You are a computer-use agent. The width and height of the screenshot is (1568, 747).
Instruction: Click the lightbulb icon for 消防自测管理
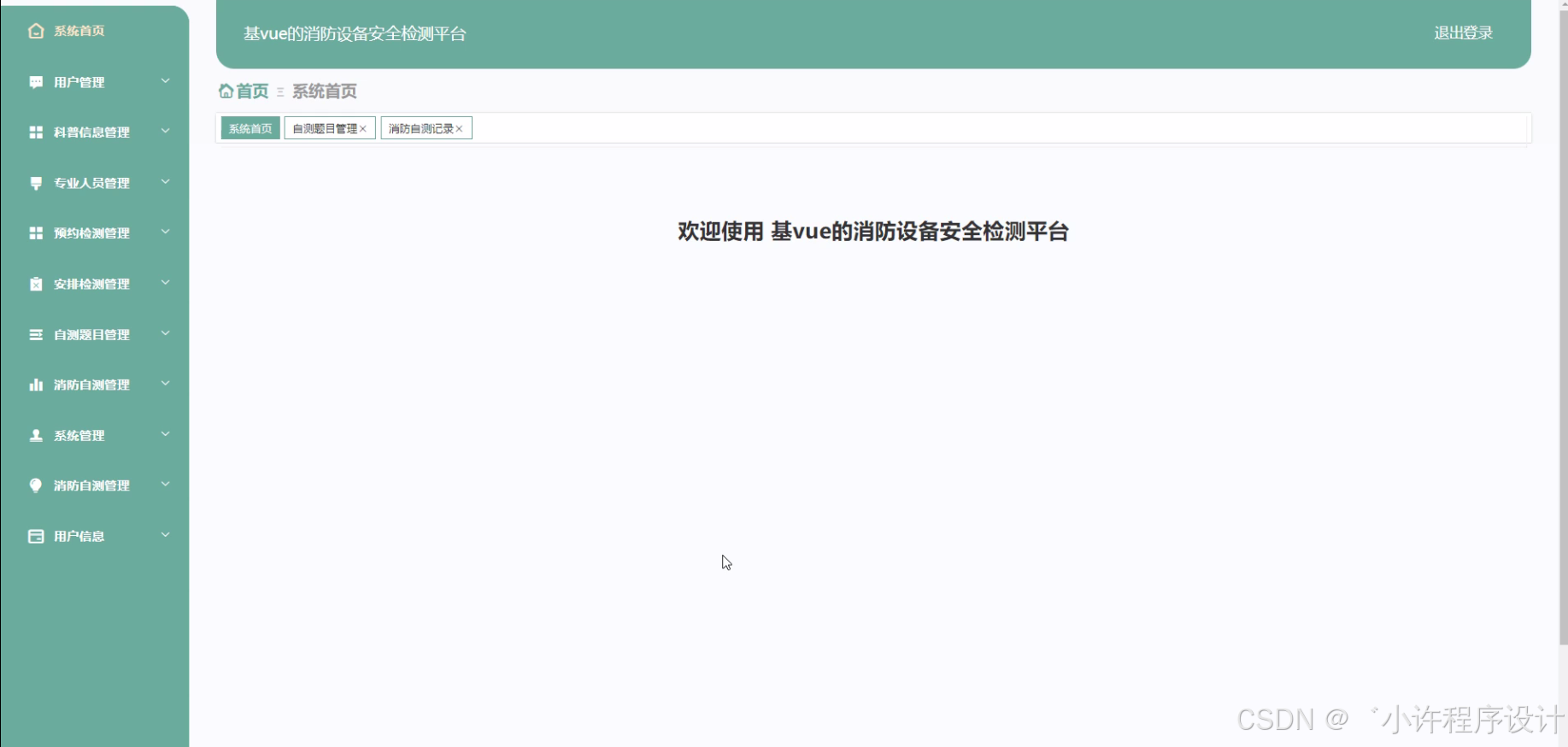pyautogui.click(x=36, y=485)
